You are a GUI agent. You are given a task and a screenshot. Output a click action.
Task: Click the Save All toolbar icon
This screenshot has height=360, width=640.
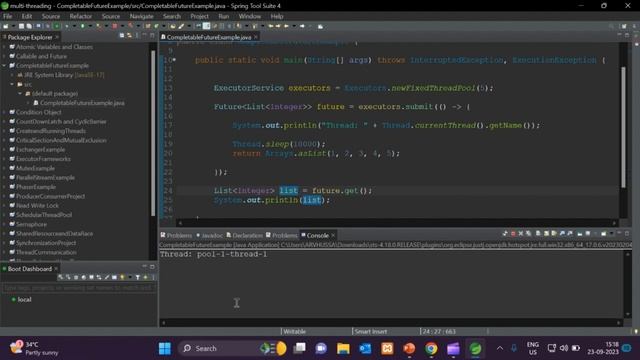click(29, 26)
